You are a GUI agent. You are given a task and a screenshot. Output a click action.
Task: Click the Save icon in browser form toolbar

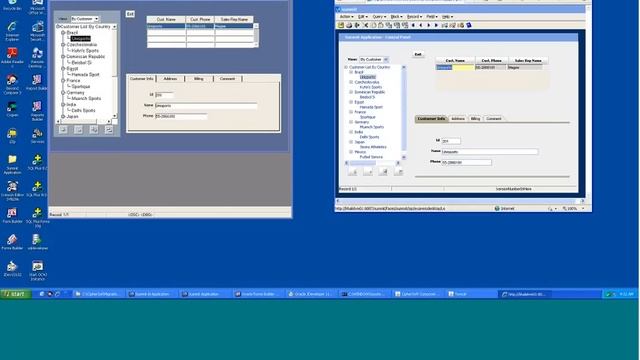point(341,25)
